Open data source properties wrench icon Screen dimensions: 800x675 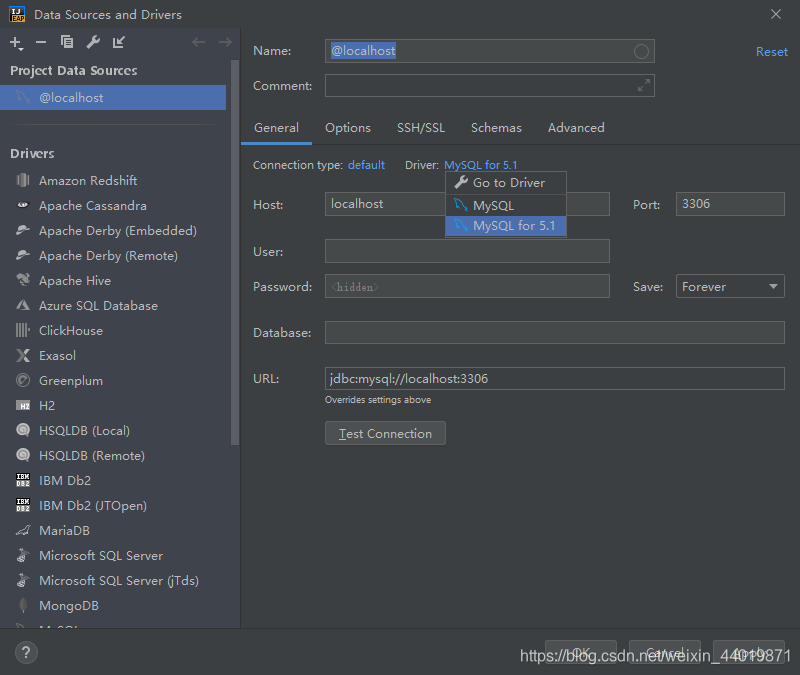(93, 42)
